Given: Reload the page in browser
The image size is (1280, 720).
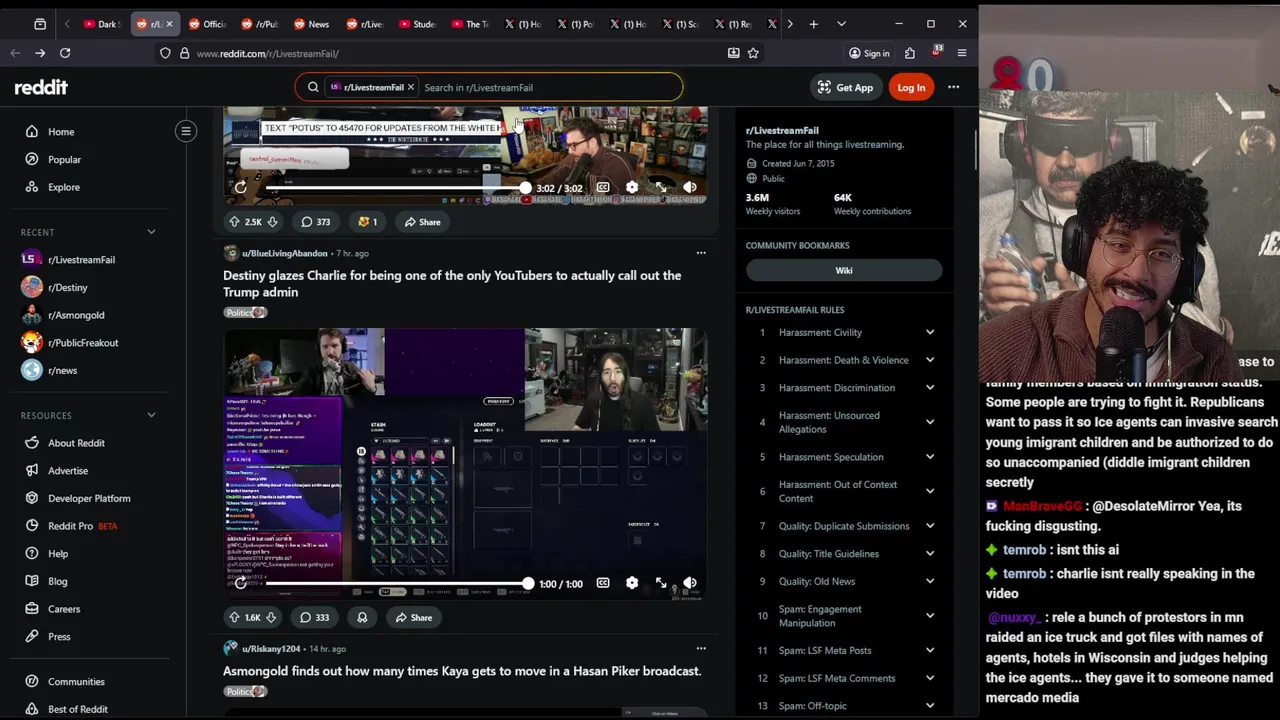Looking at the screenshot, I should pos(65,53).
